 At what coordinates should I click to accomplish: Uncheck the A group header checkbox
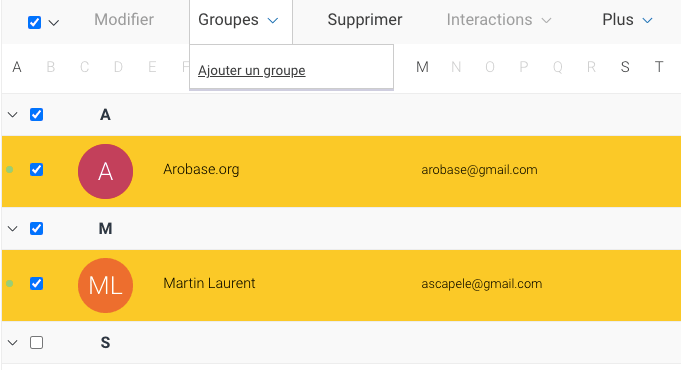point(36,115)
